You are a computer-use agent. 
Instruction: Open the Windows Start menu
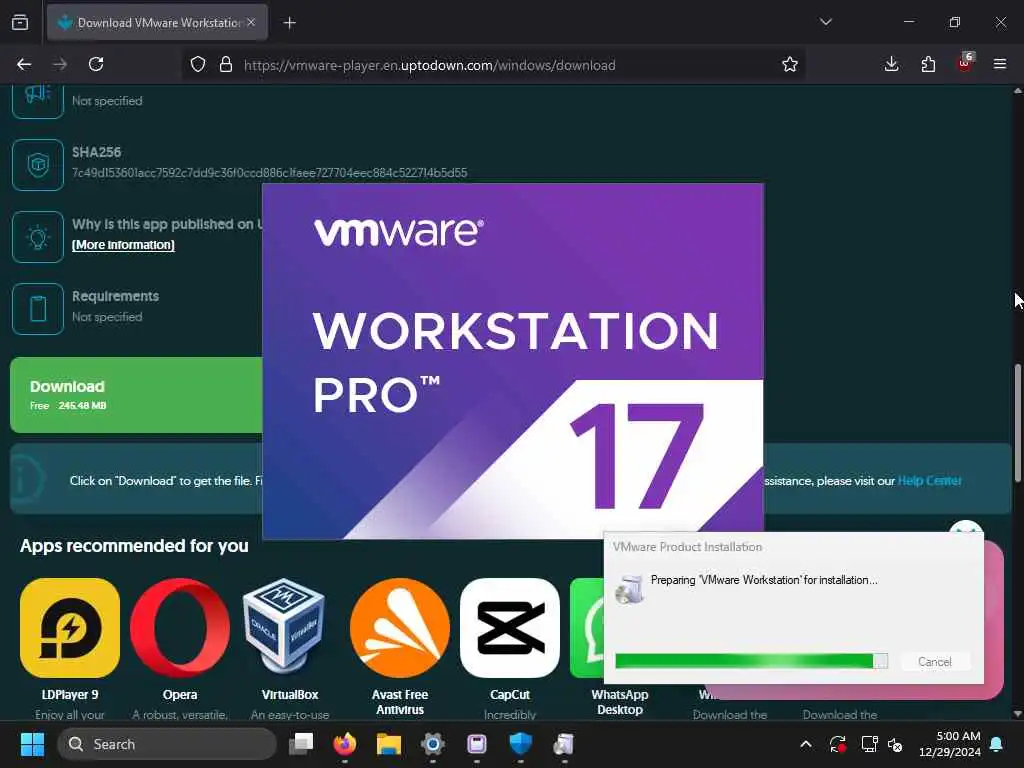point(32,744)
